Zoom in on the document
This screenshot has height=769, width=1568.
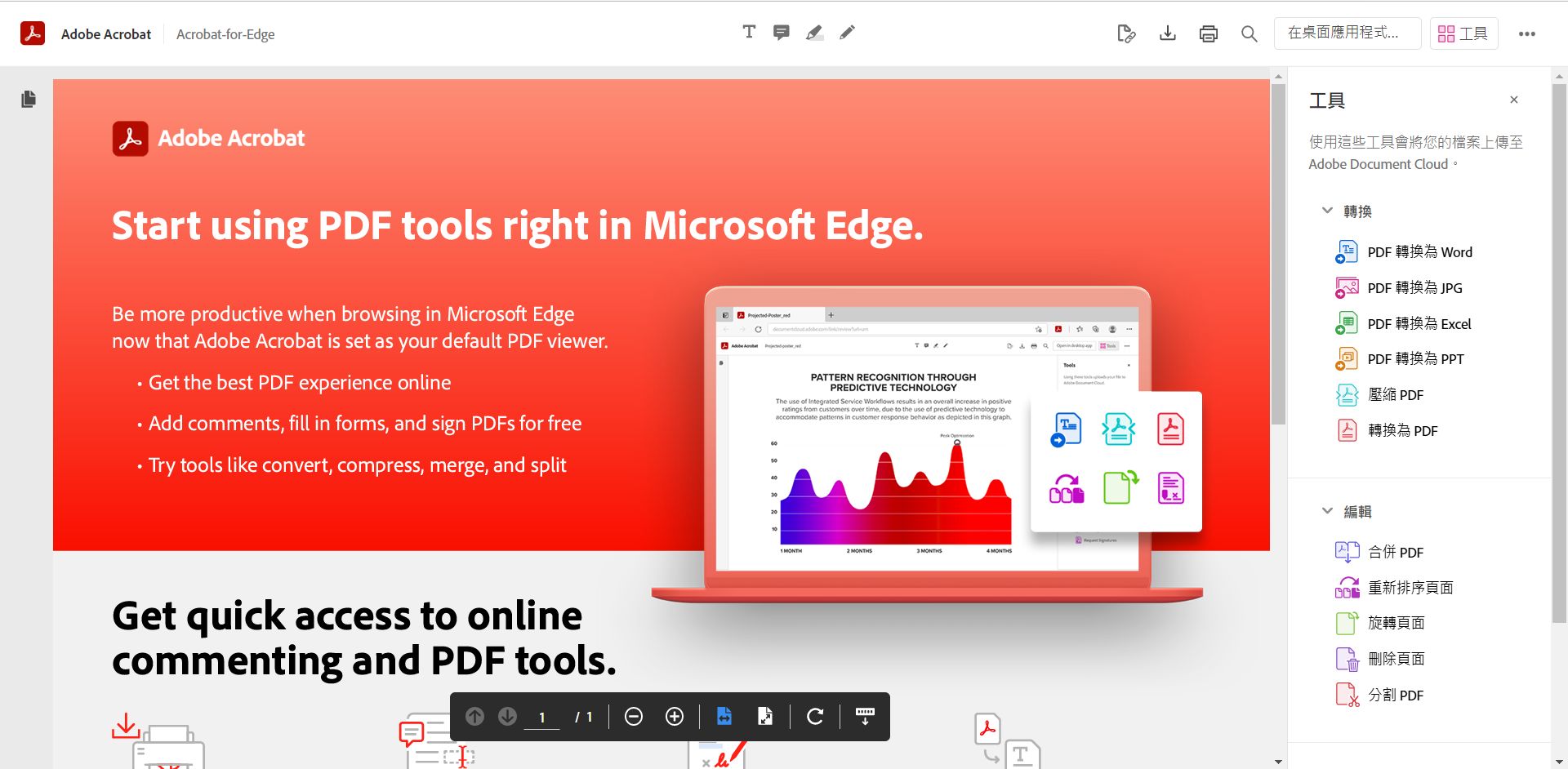675,716
